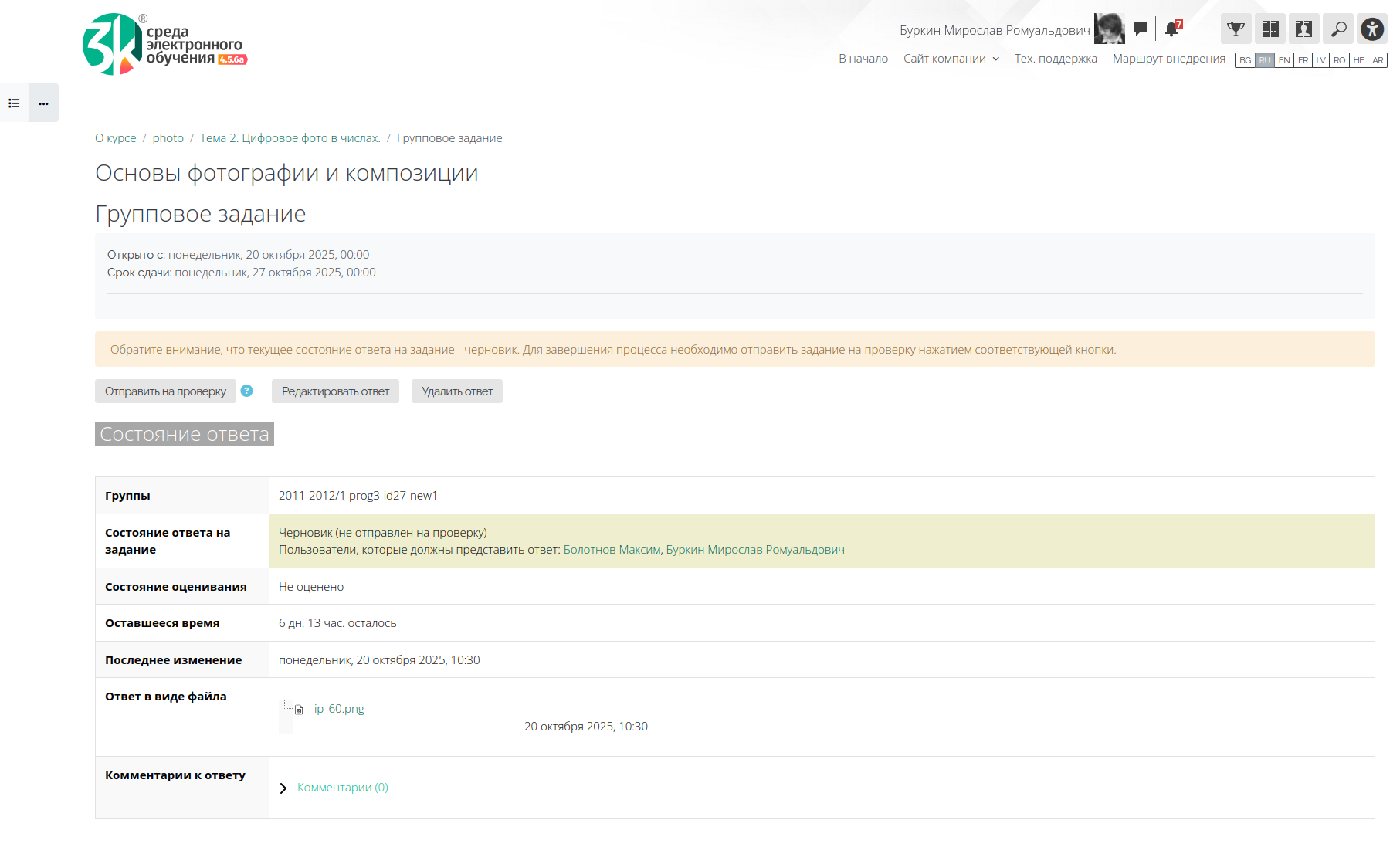
Task: Open course index list icon
Action: pos(14,103)
